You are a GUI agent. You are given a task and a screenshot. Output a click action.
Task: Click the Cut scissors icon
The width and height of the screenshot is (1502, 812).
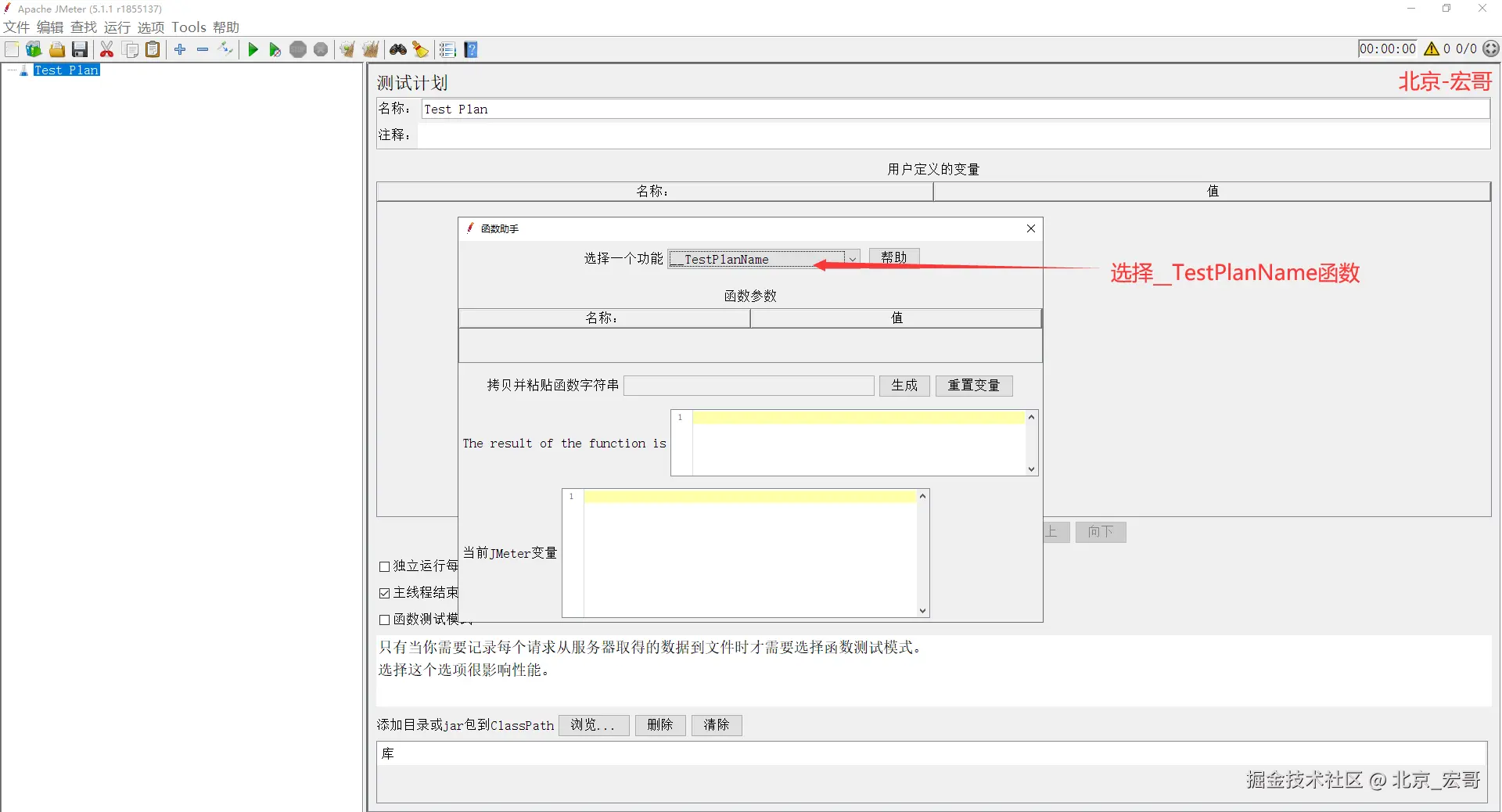(x=107, y=49)
